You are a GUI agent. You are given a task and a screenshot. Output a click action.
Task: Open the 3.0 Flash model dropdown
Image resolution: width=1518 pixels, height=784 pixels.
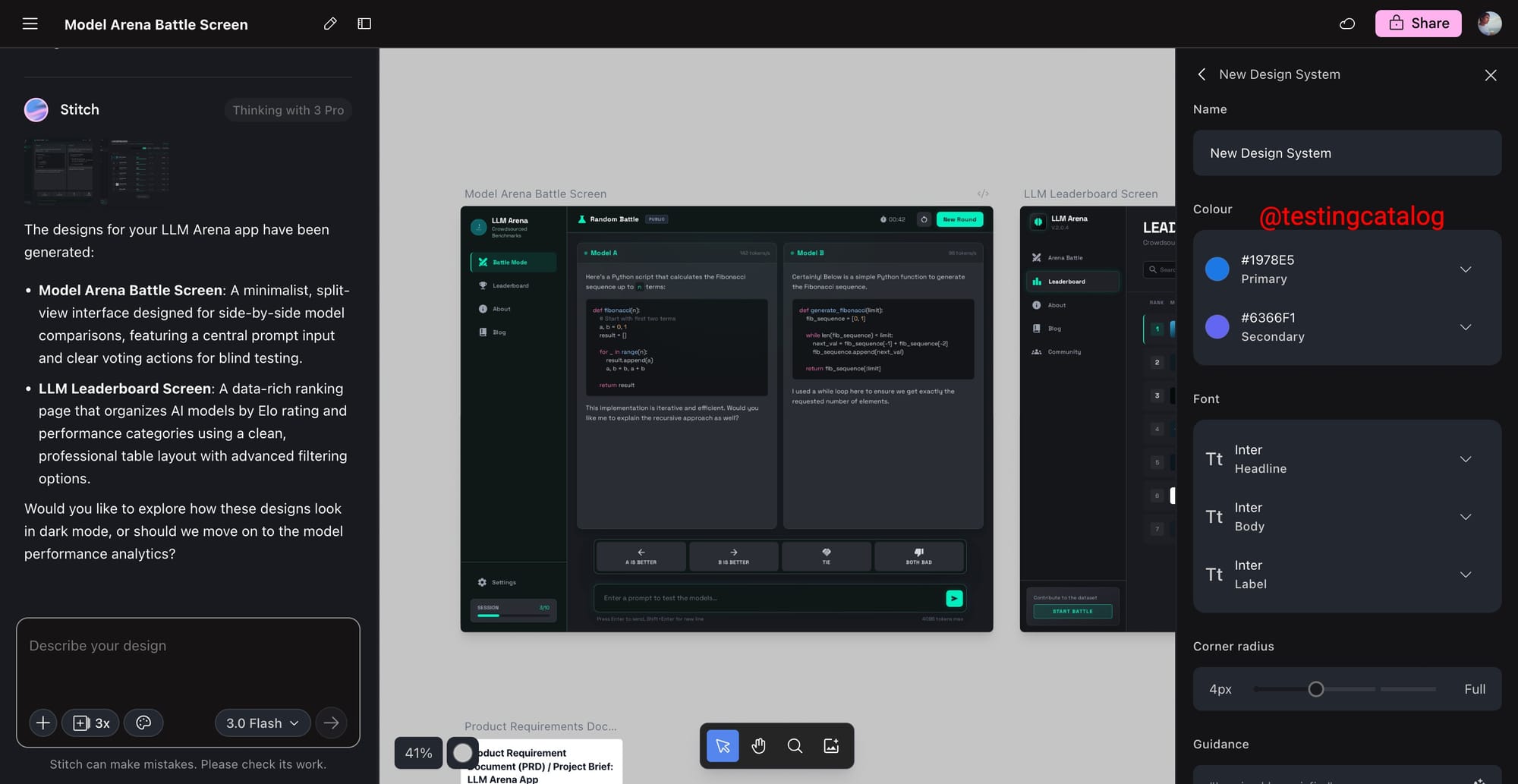click(263, 723)
